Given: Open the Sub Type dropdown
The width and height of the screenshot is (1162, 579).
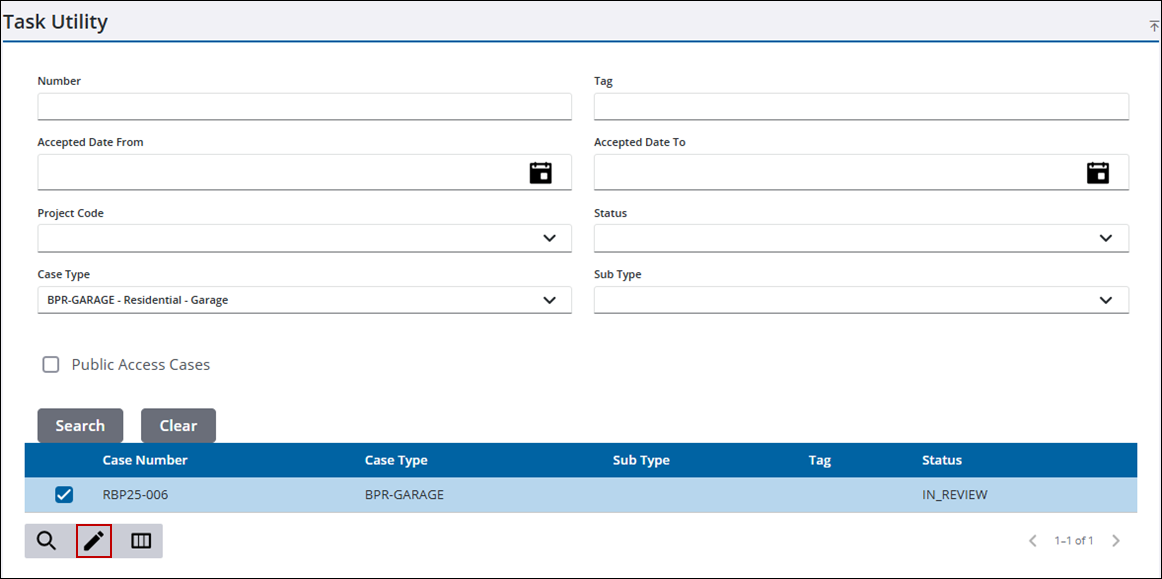Looking at the screenshot, I should click(x=1105, y=300).
